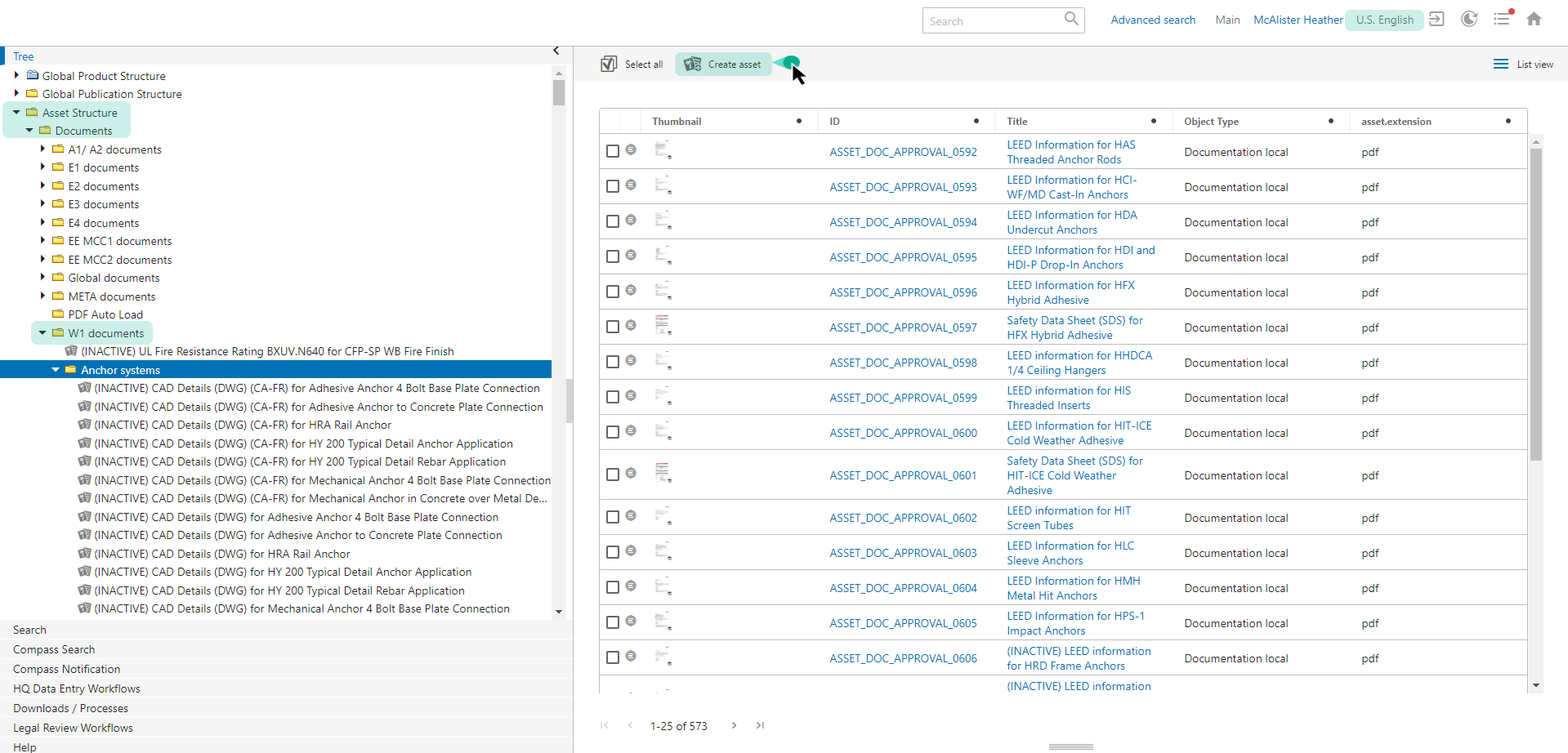1568x753 pixels.
Task: Go to next page of results
Action: coord(734,725)
